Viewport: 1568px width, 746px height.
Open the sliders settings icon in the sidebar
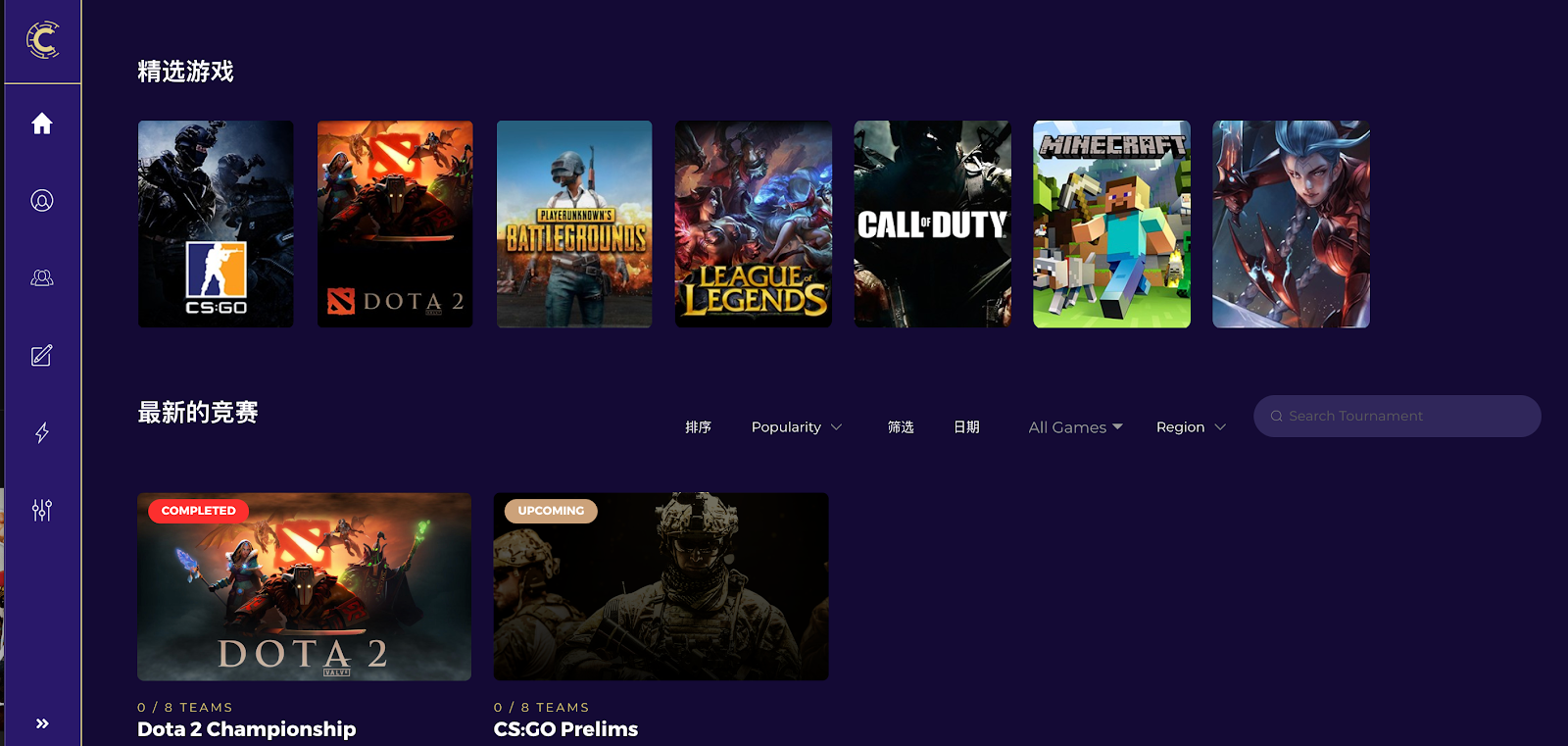click(x=42, y=510)
